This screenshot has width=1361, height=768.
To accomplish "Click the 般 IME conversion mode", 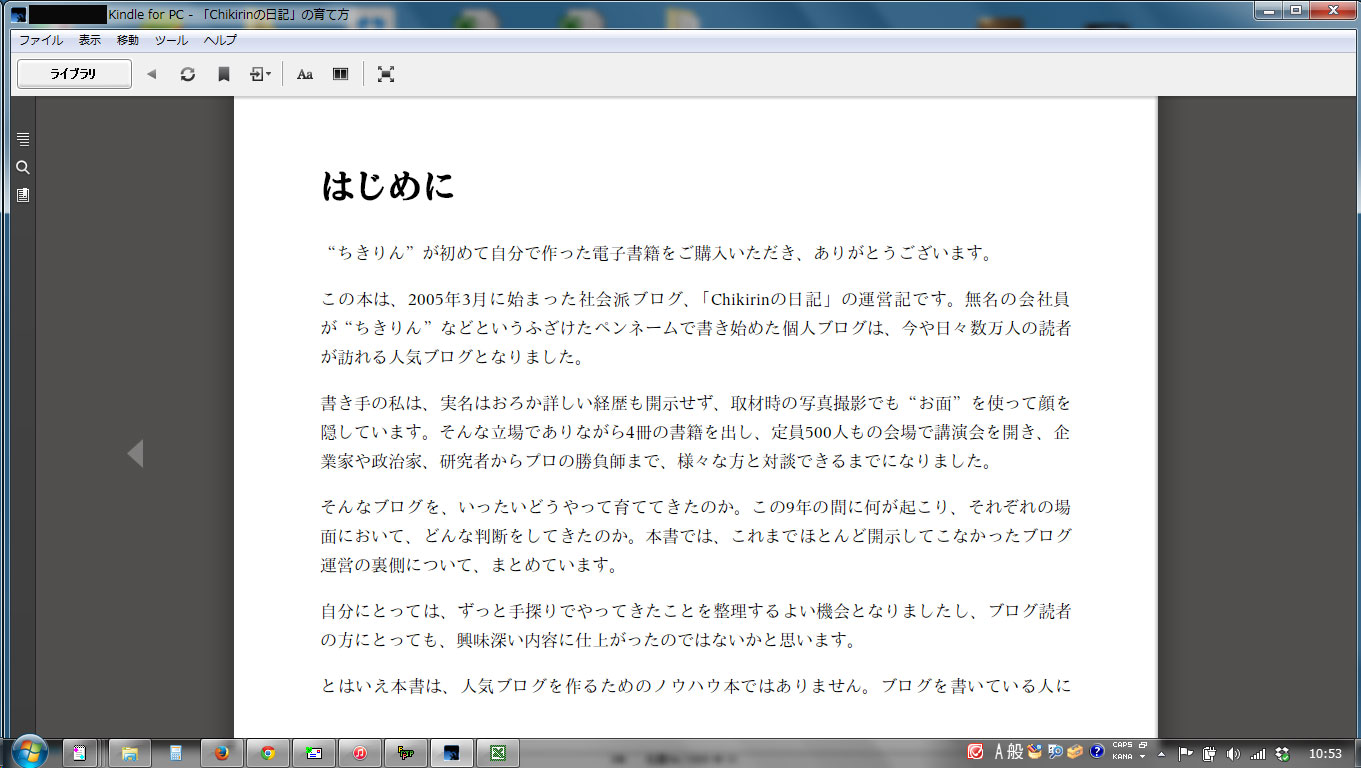I will coord(1015,752).
